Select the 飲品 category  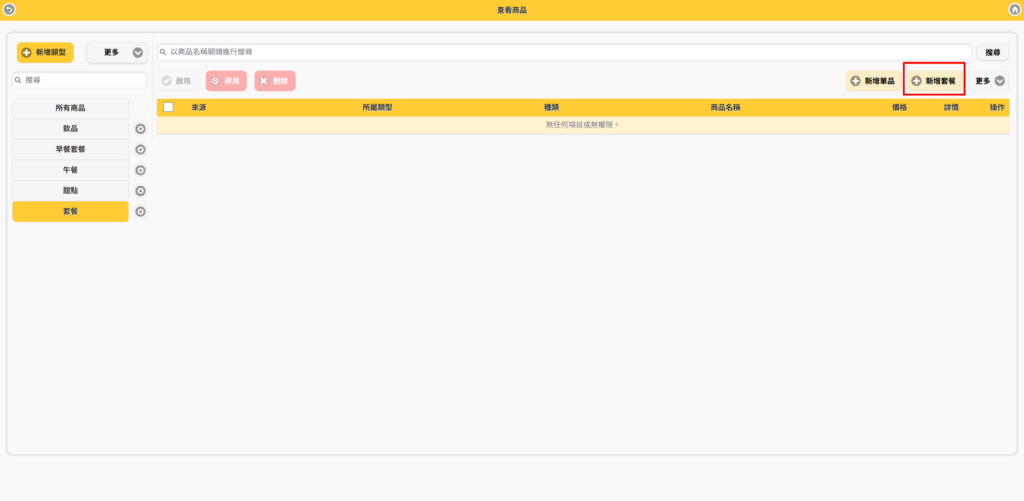coord(70,129)
